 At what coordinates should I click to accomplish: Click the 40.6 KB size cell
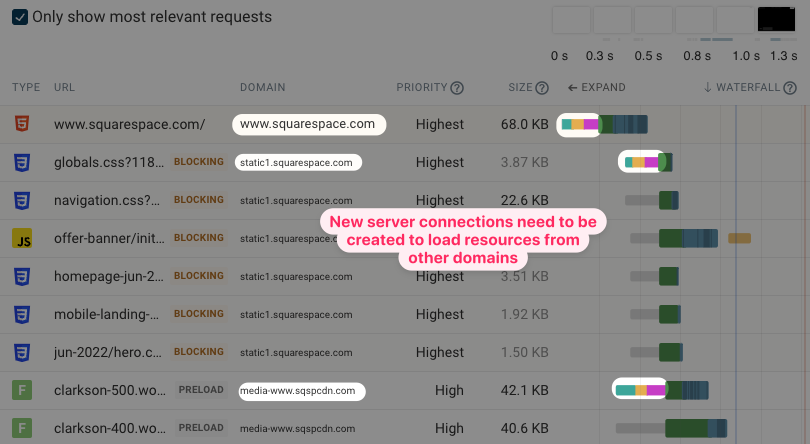click(524, 428)
